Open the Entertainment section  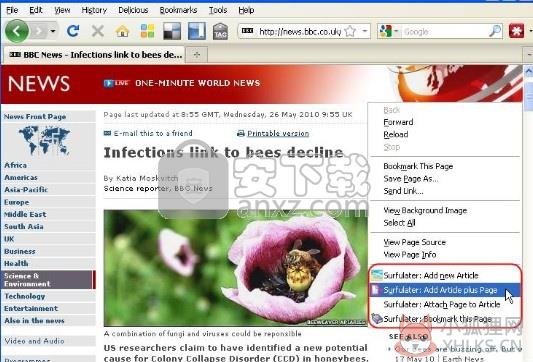tap(31, 308)
